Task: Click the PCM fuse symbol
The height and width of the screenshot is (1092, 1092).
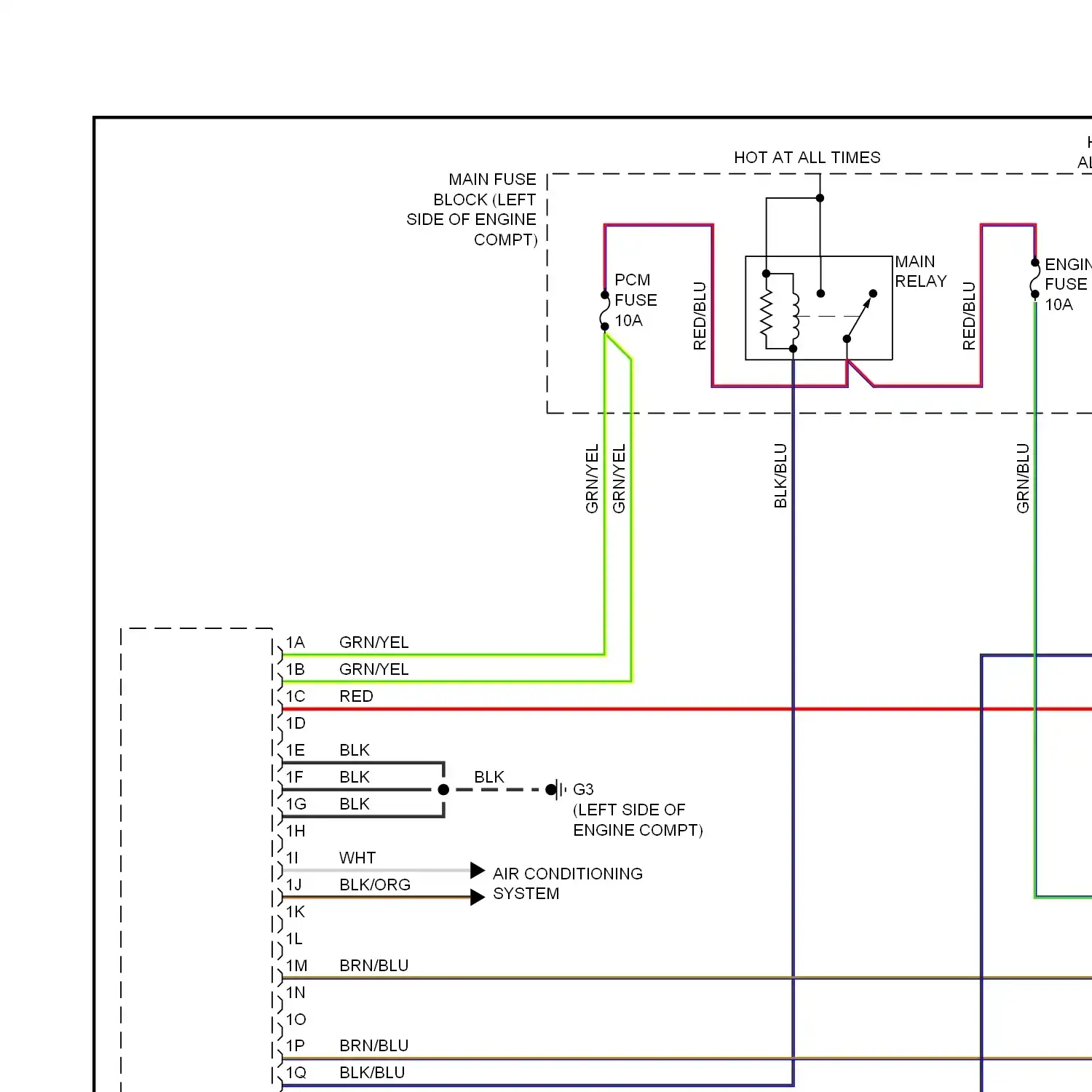Action: point(604,311)
